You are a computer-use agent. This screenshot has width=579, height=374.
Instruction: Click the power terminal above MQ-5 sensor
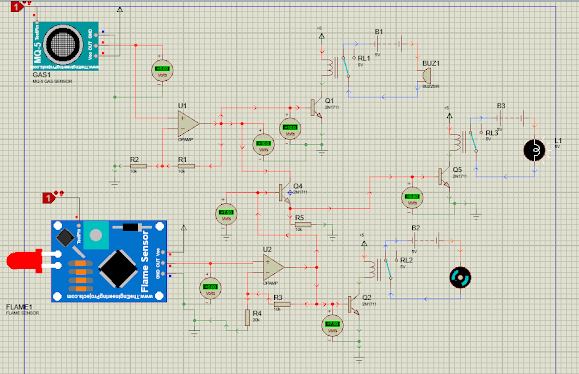click(x=120, y=9)
